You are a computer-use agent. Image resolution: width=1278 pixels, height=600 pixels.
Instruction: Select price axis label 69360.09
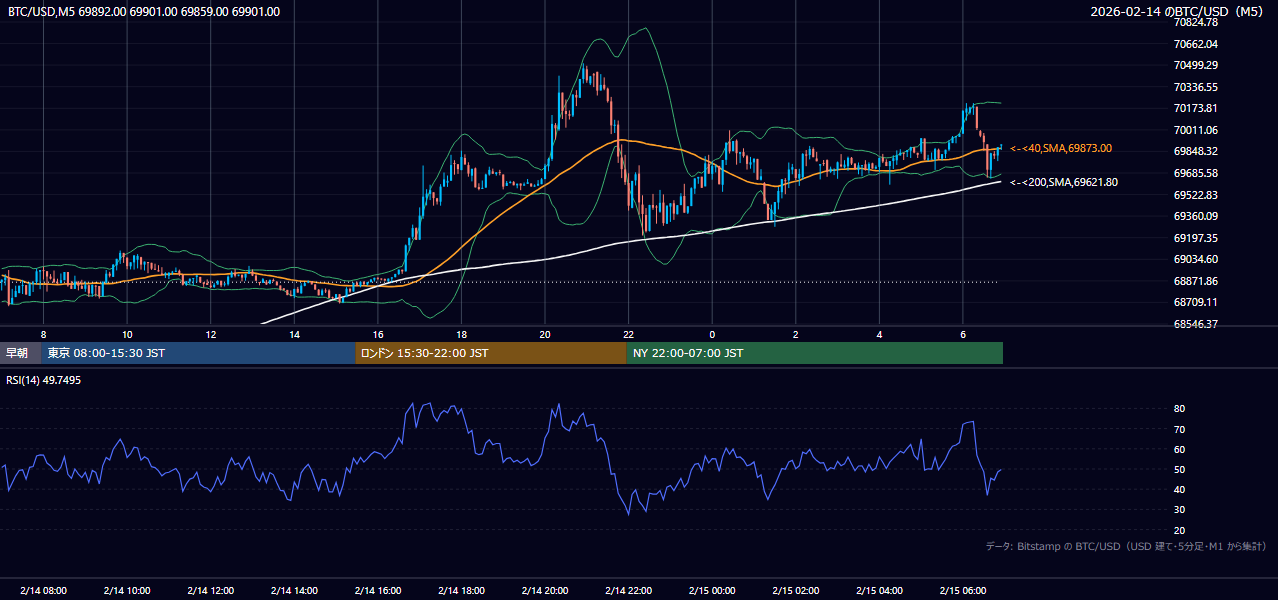(x=1196, y=216)
